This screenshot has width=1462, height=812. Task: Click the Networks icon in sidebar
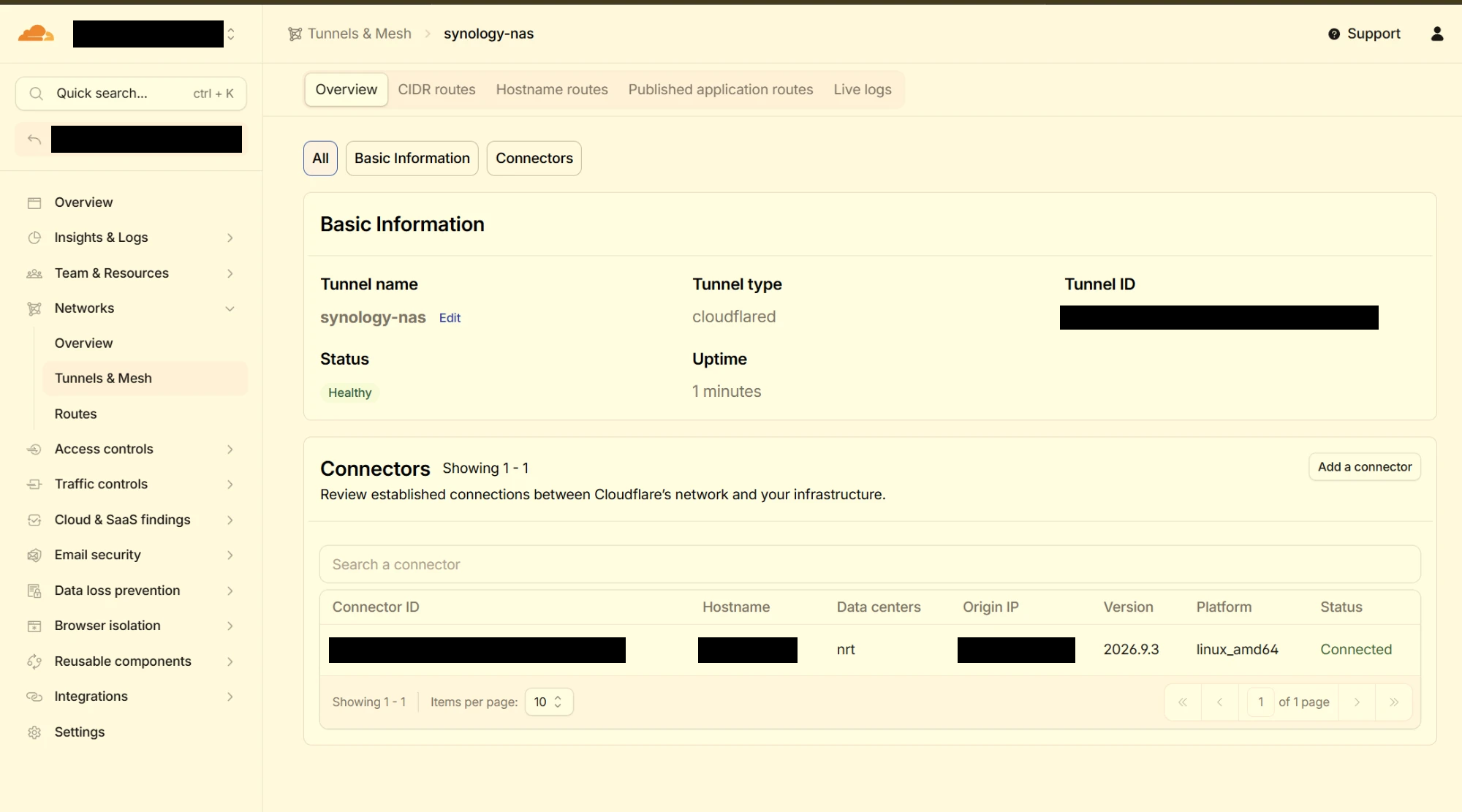pos(34,308)
